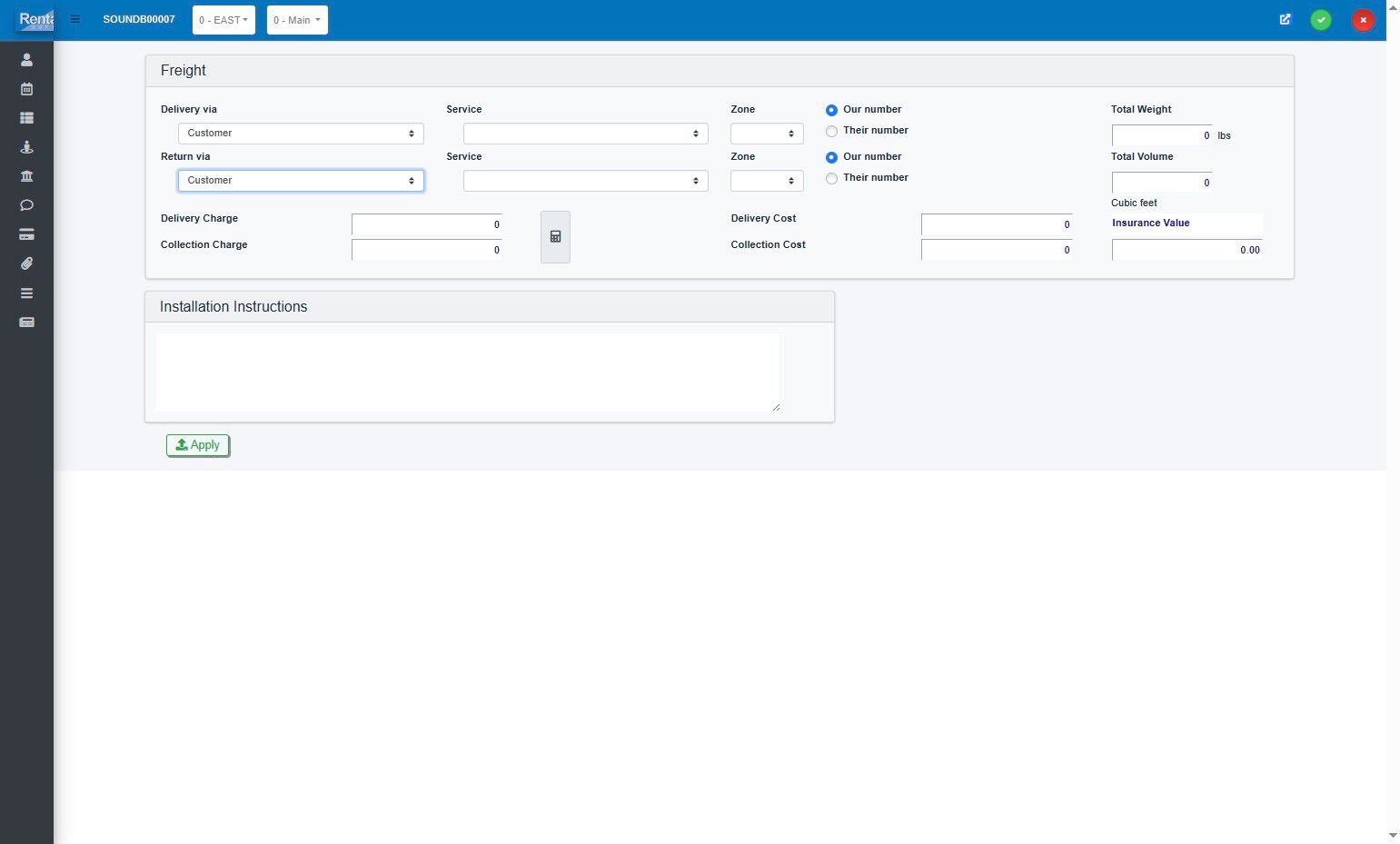Select return 'Their number' radio
The height and width of the screenshot is (844, 1400).
click(831, 178)
